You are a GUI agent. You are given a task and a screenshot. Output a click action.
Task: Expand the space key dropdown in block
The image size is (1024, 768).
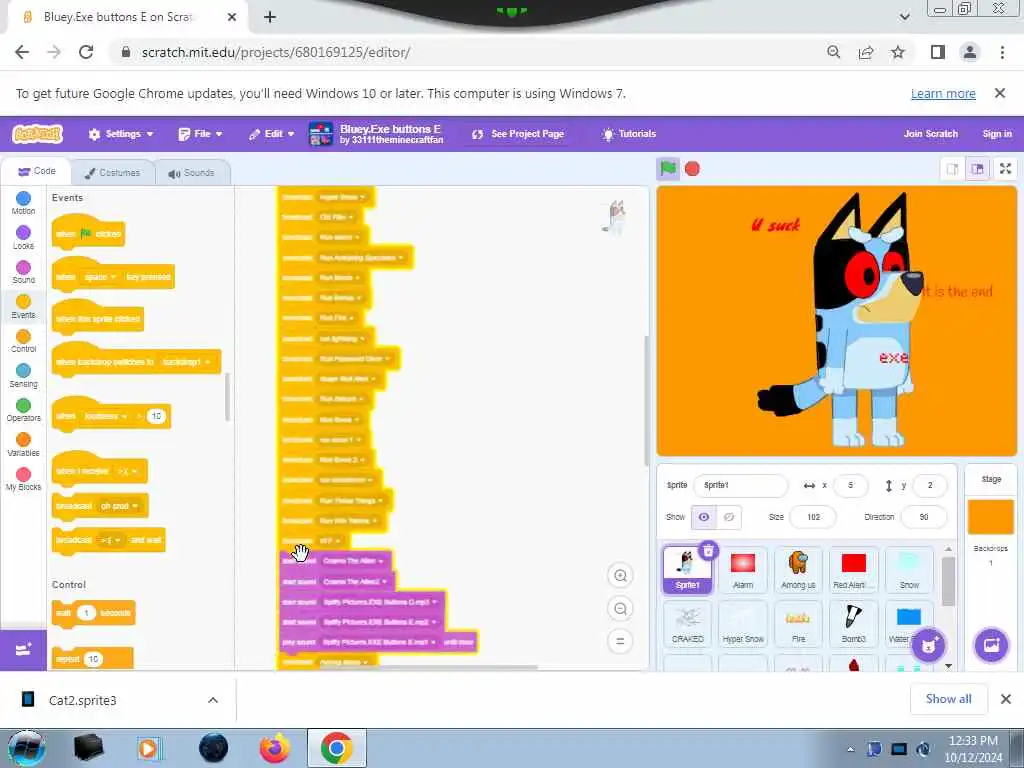click(100, 277)
